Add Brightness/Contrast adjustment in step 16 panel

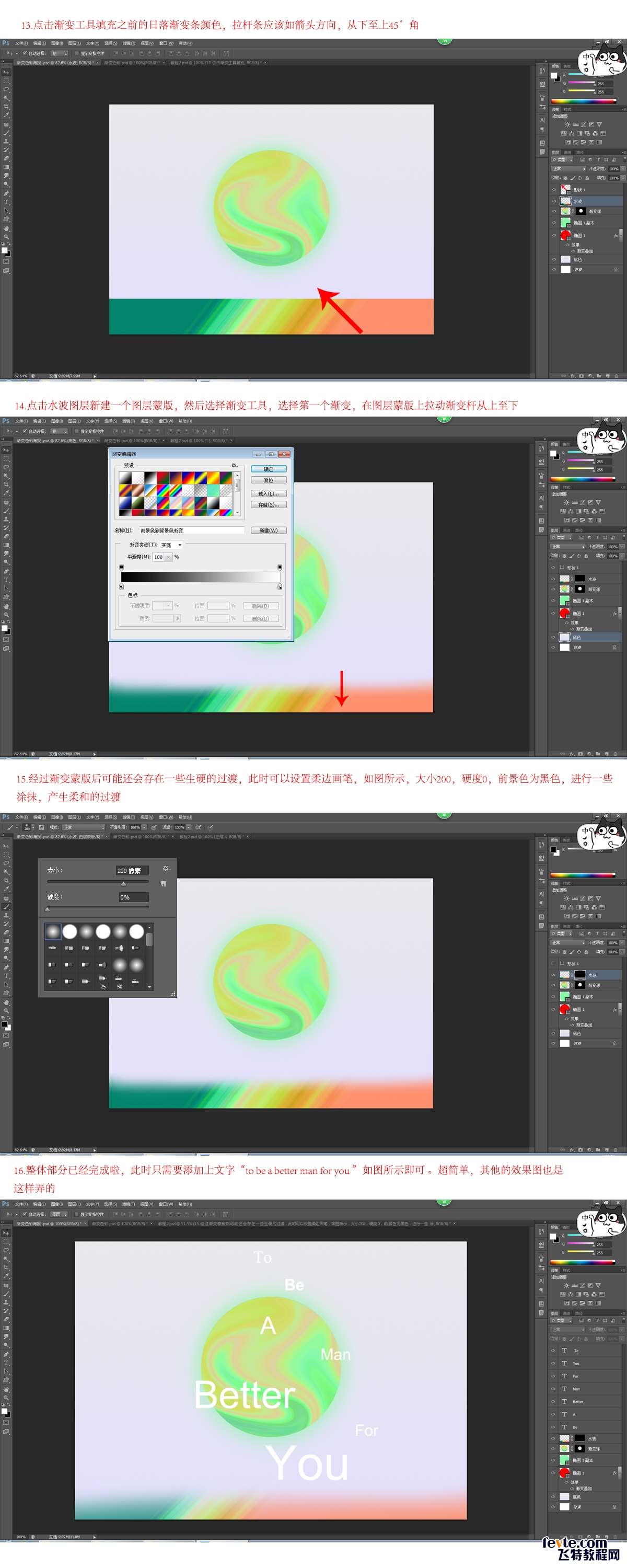tap(567, 1285)
